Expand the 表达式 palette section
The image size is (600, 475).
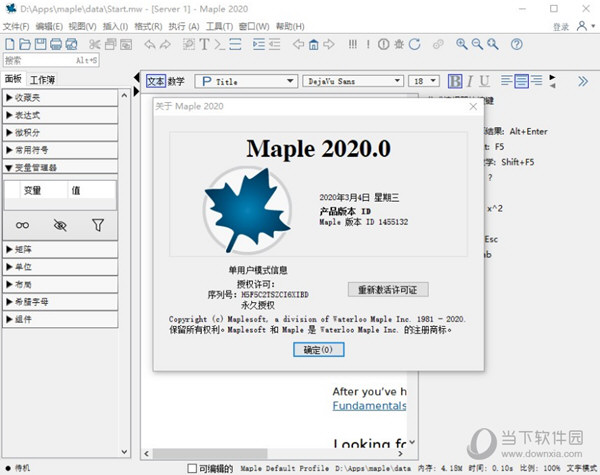pos(60,115)
